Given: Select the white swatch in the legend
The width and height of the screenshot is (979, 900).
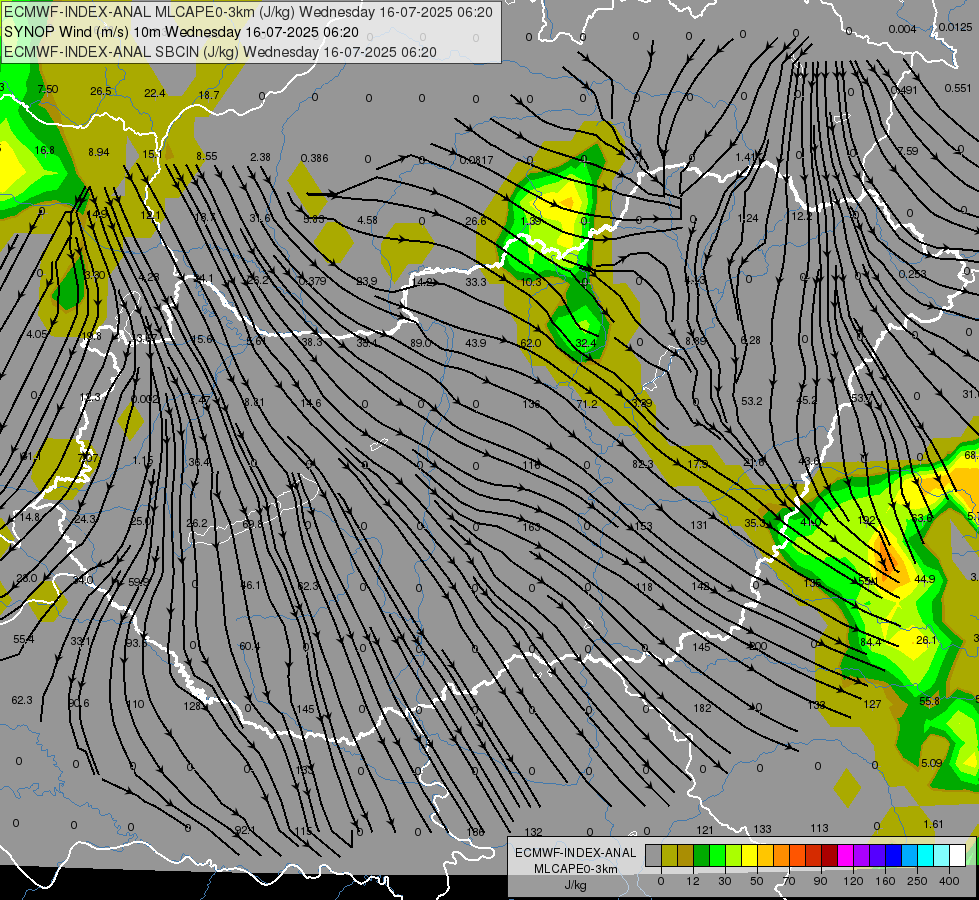Looking at the screenshot, I should point(957,855).
